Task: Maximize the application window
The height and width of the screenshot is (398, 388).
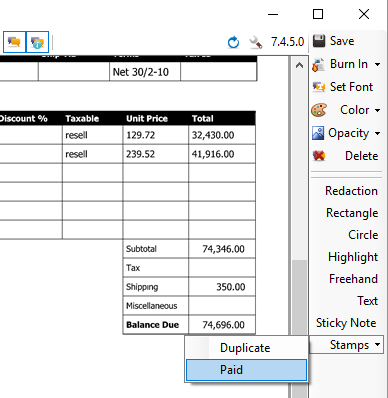Action: (x=318, y=14)
